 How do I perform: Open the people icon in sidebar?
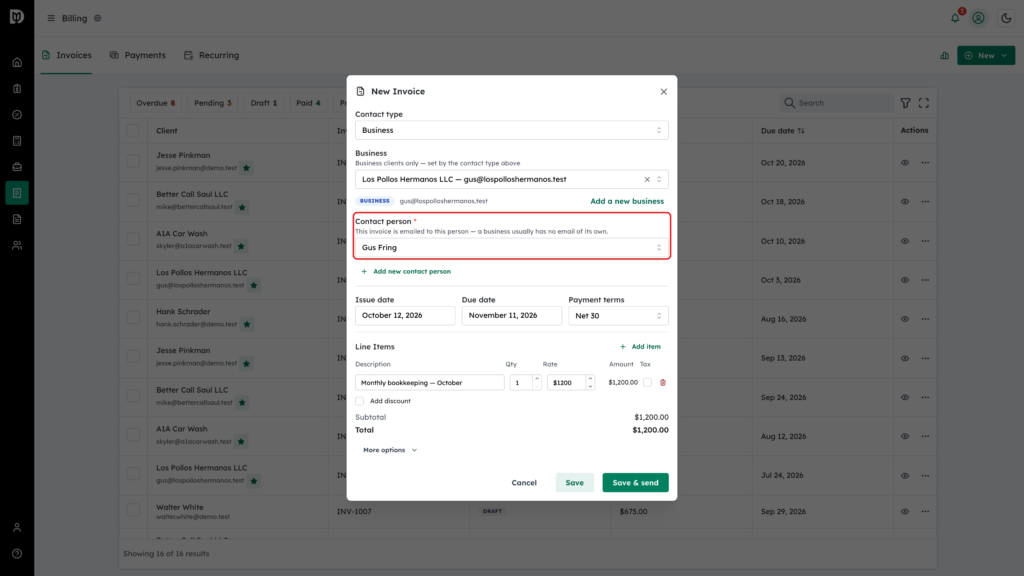click(17, 246)
